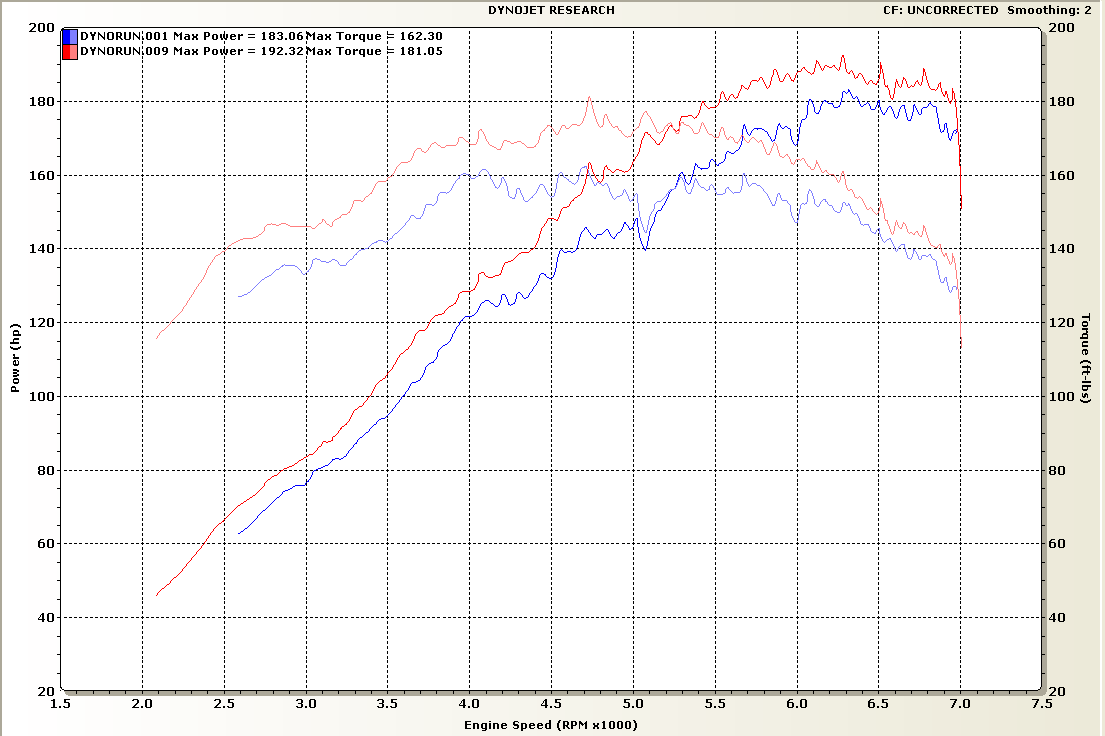The height and width of the screenshot is (736, 1105).
Task: Click the Max Torque = 181.05 readout
Action: 374,51
